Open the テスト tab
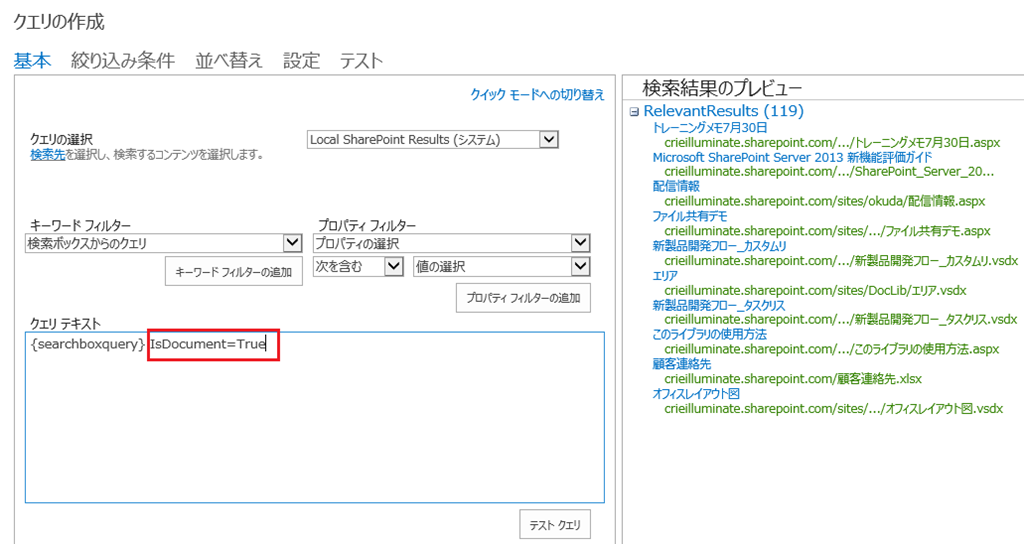 coord(360,61)
